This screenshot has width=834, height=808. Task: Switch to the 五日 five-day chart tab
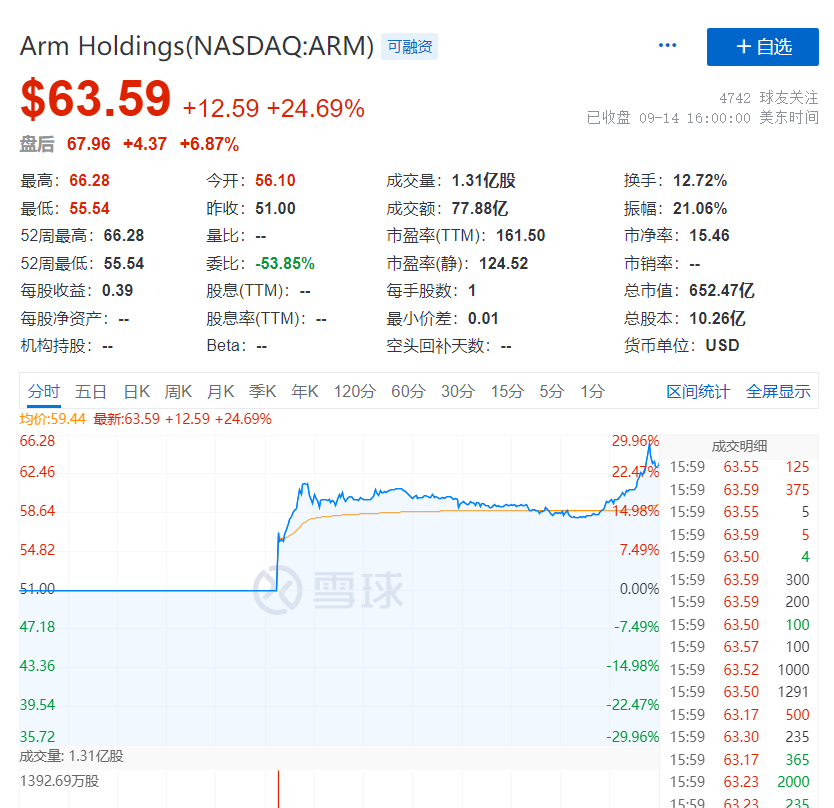91,392
